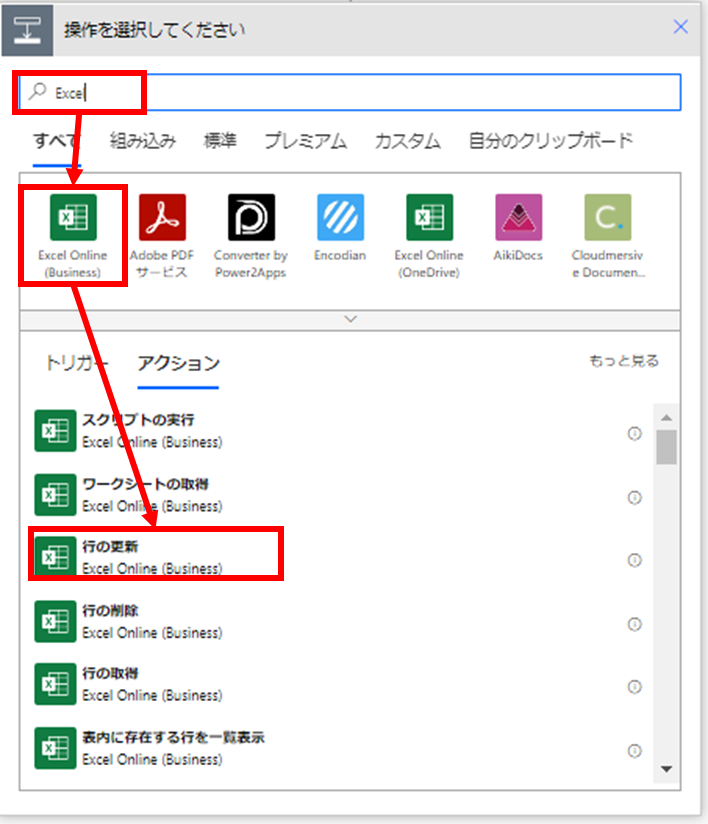
Task: Open the AikiDocs connector
Action: [x=518, y=217]
